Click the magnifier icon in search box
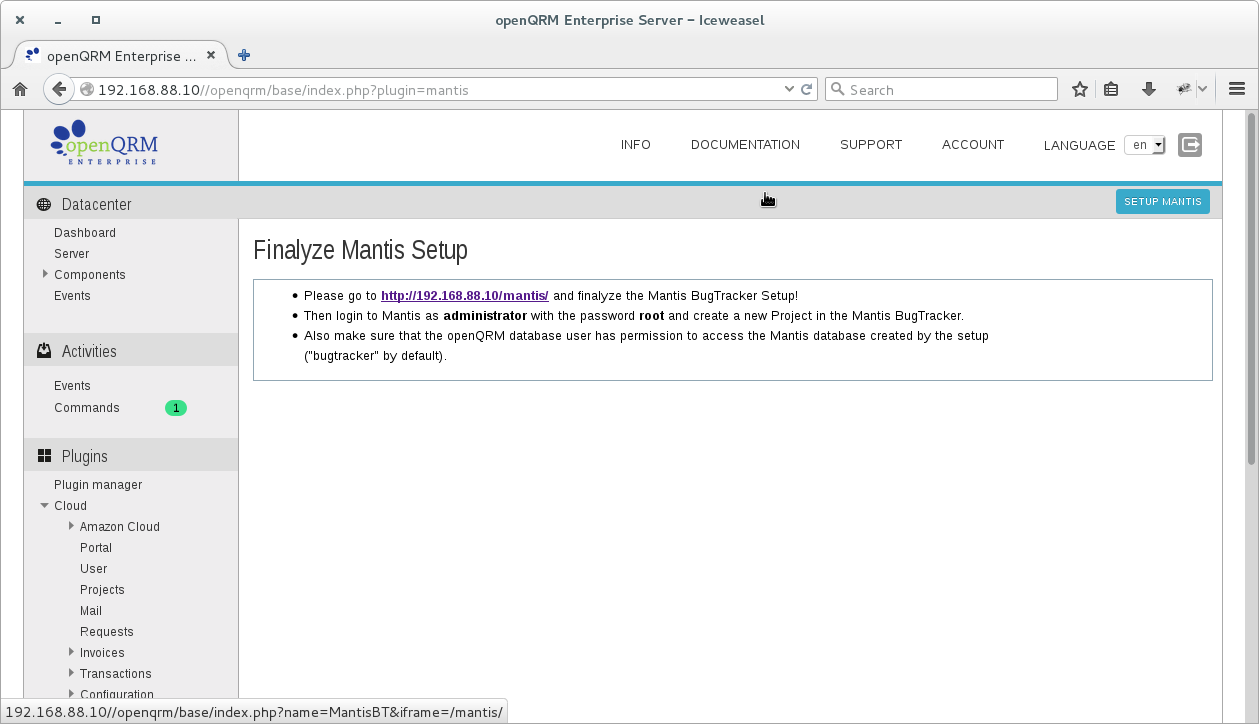Image resolution: width=1259 pixels, height=724 pixels. click(838, 89)
